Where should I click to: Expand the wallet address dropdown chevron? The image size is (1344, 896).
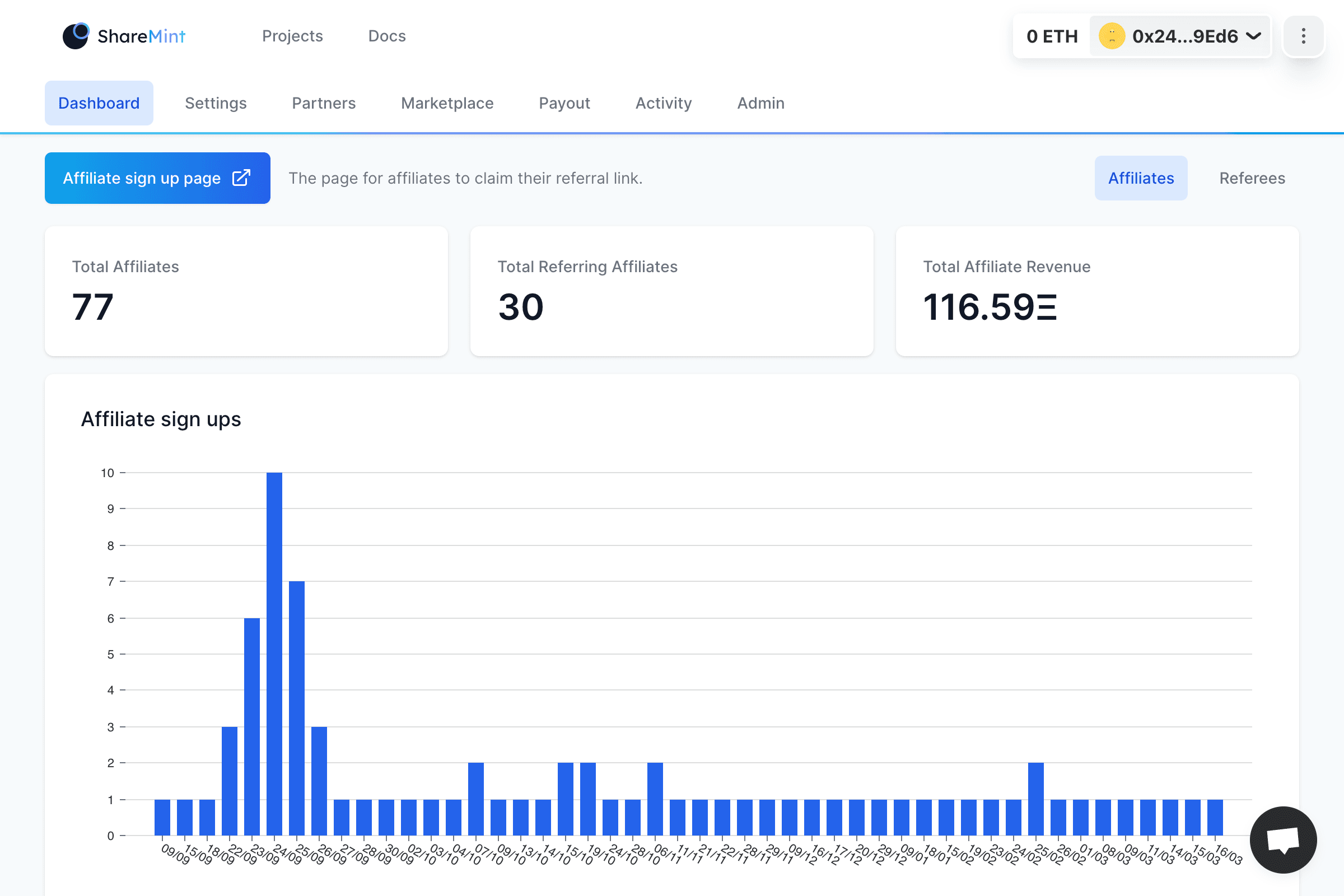pyautogui.click(x=1254, y=36)
